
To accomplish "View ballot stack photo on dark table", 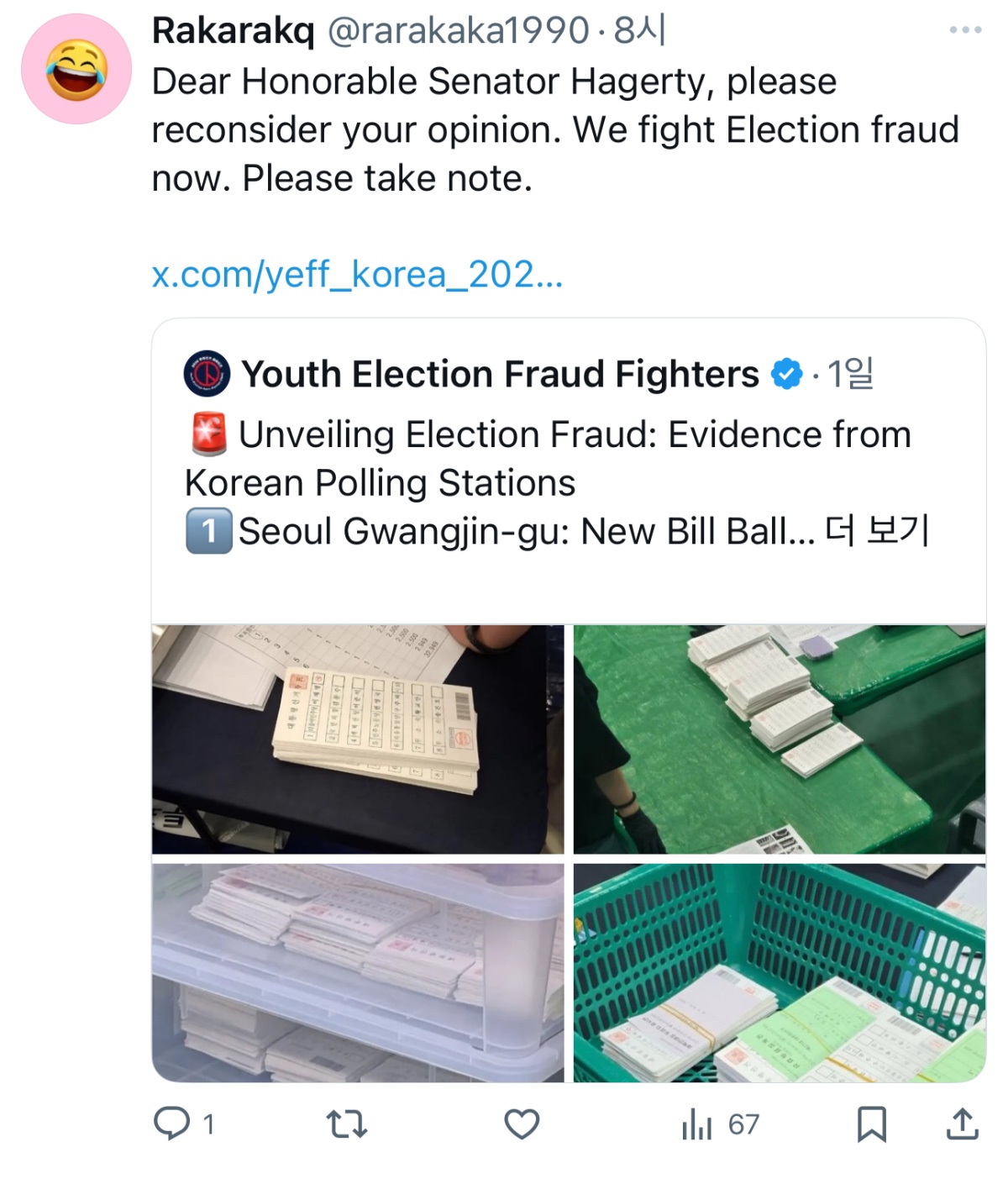I will click(x=358, y=739).
